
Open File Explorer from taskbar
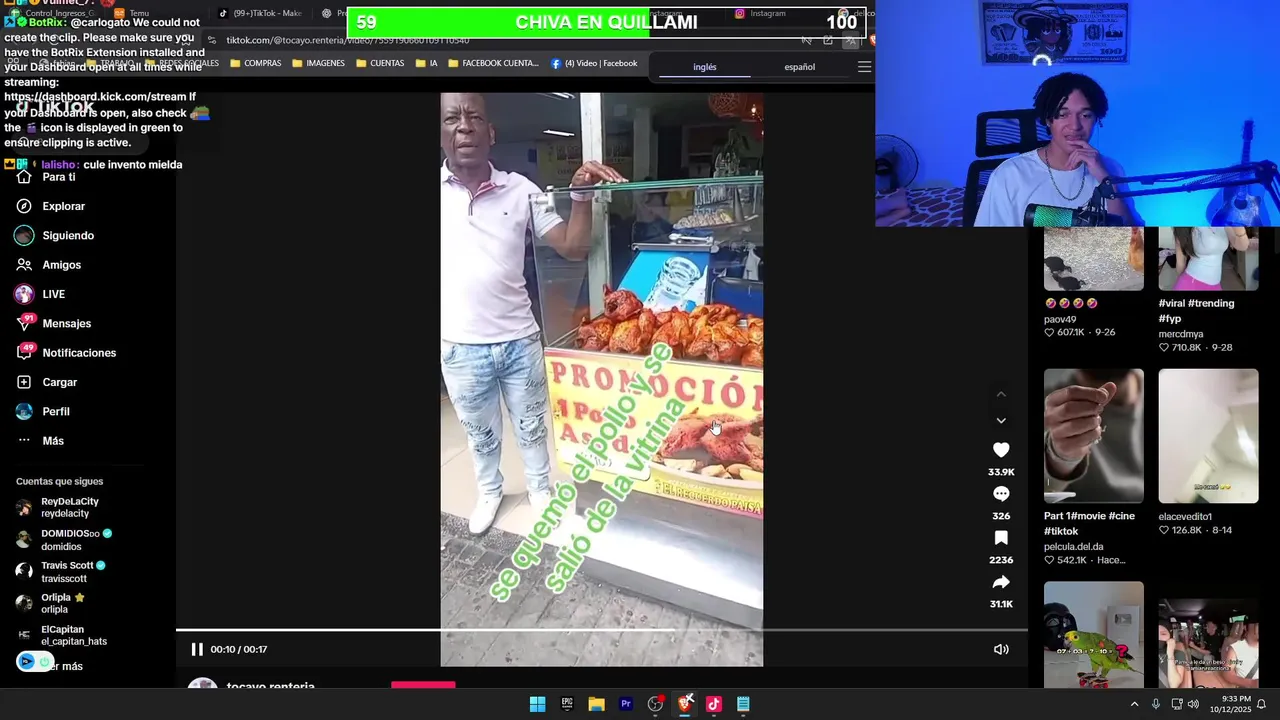click(x=596, y=704)
